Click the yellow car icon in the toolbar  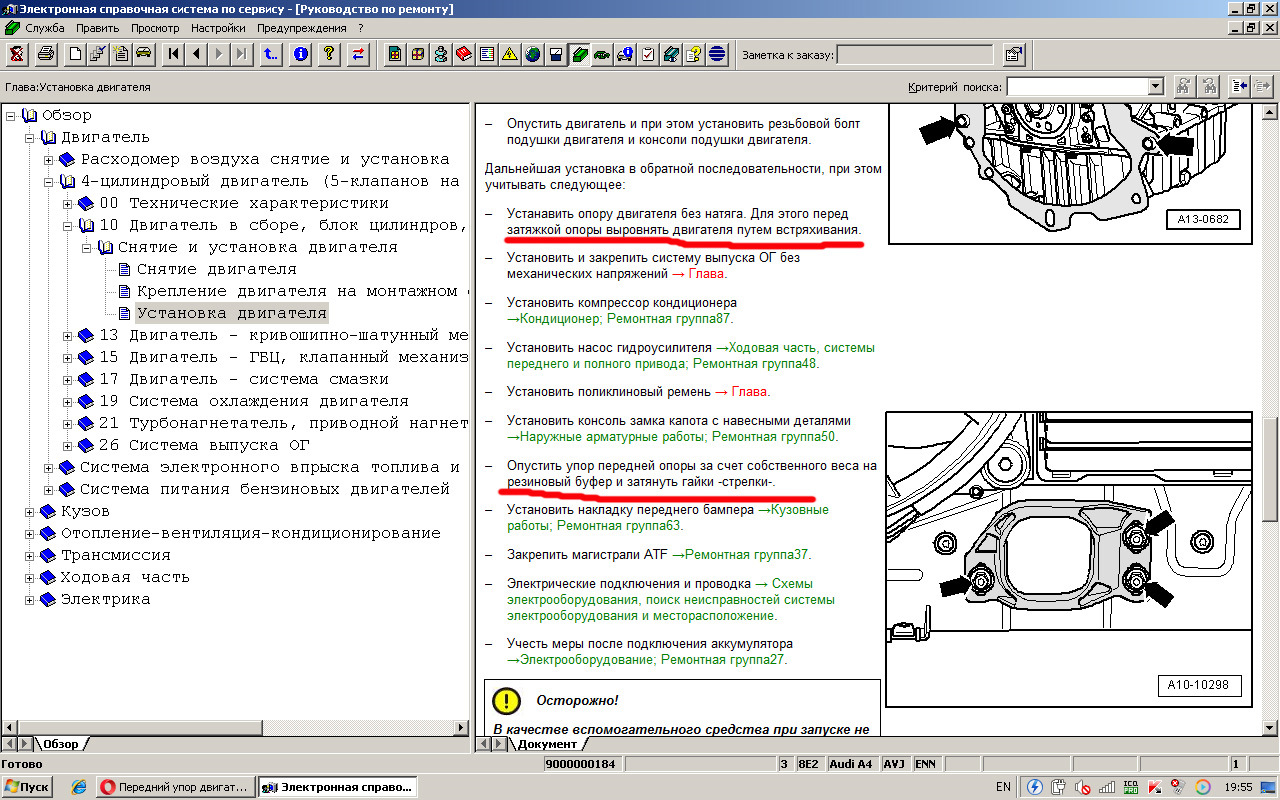coord(143,54)
